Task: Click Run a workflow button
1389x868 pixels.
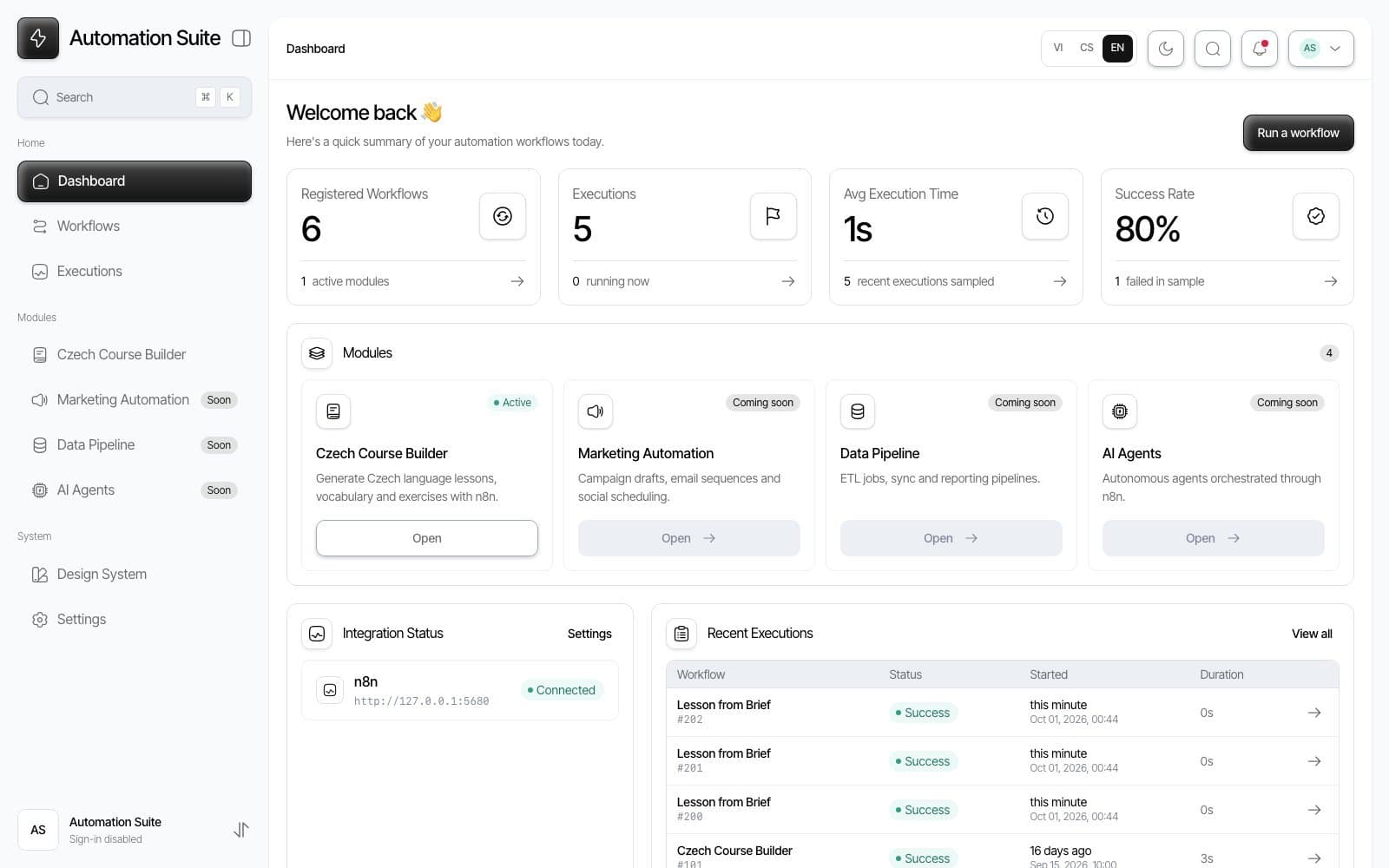Action: (x=1298, y=133)
